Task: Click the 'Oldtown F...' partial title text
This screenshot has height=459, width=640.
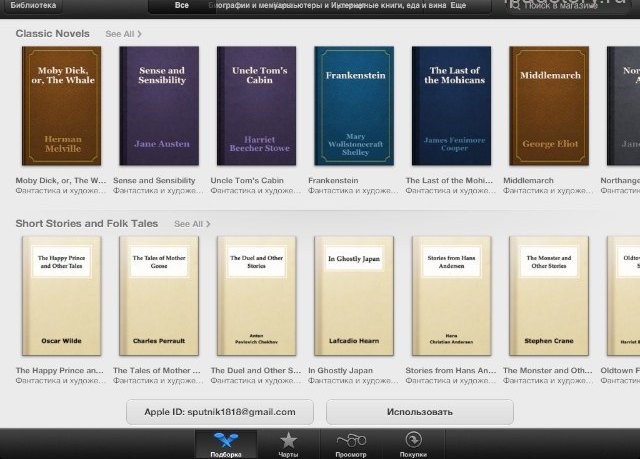Action: (x=620, y=370)
